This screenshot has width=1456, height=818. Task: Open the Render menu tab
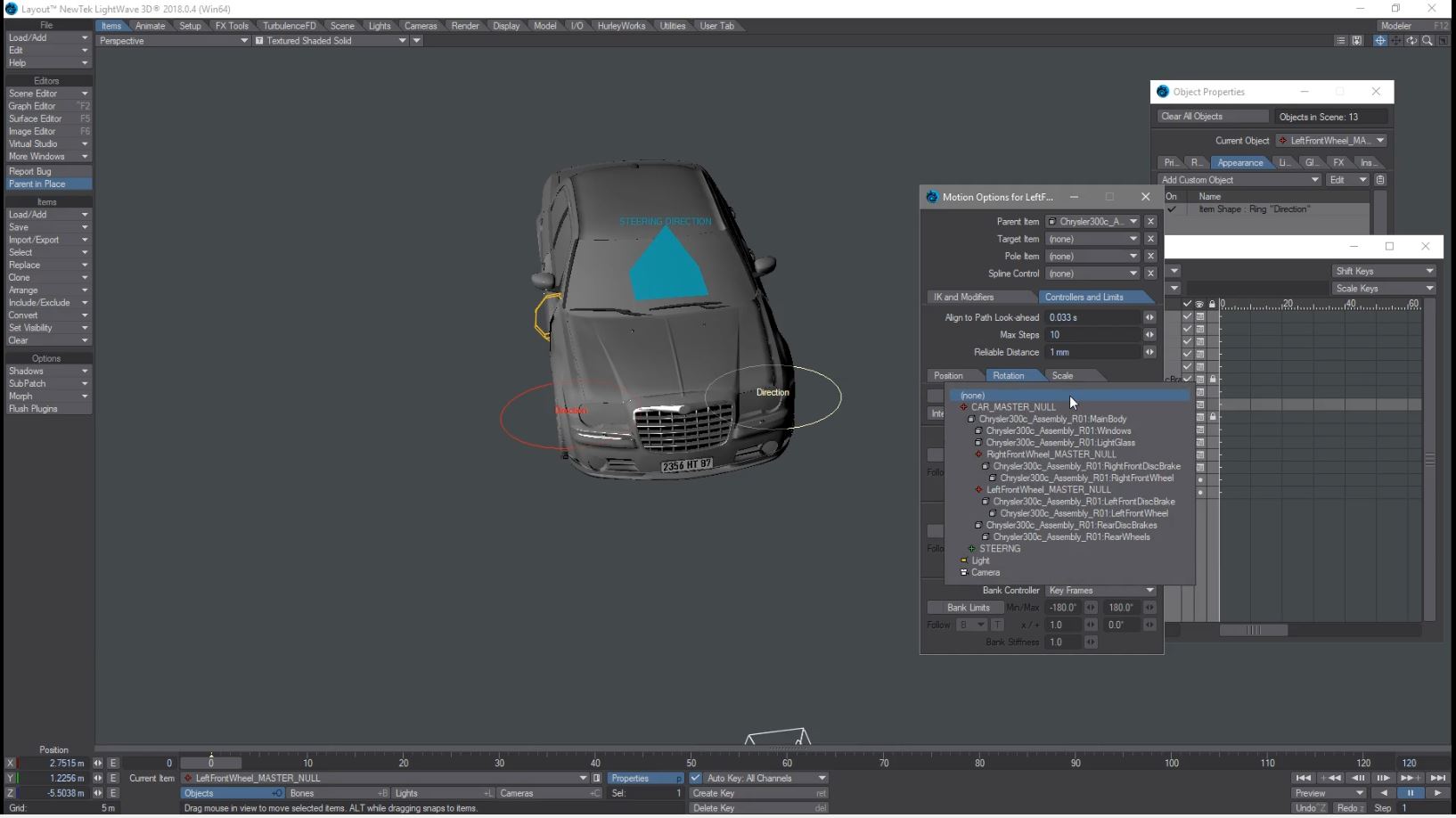click(x=464, y=26)
